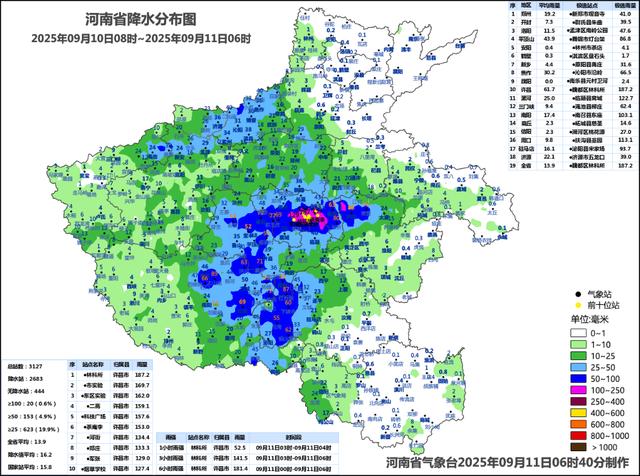Click the 河南省降水分布图 map title

[x=141, y=19]
